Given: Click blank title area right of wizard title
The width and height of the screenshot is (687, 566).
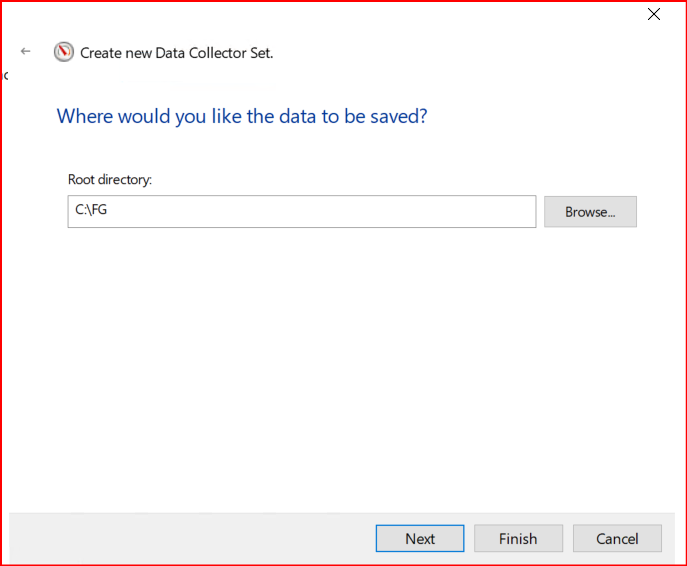Looking at the screenshot, I should click(450, 53).
